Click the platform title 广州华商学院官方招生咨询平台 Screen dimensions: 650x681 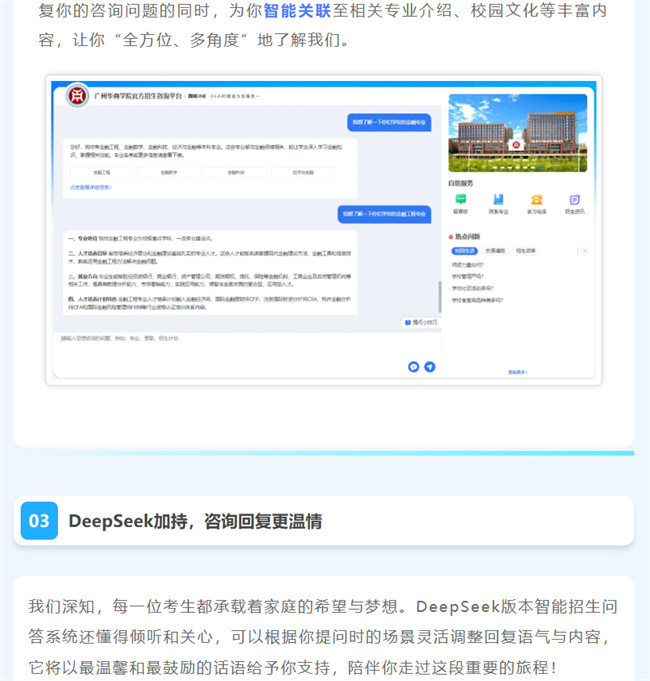[x=138, y=96]
